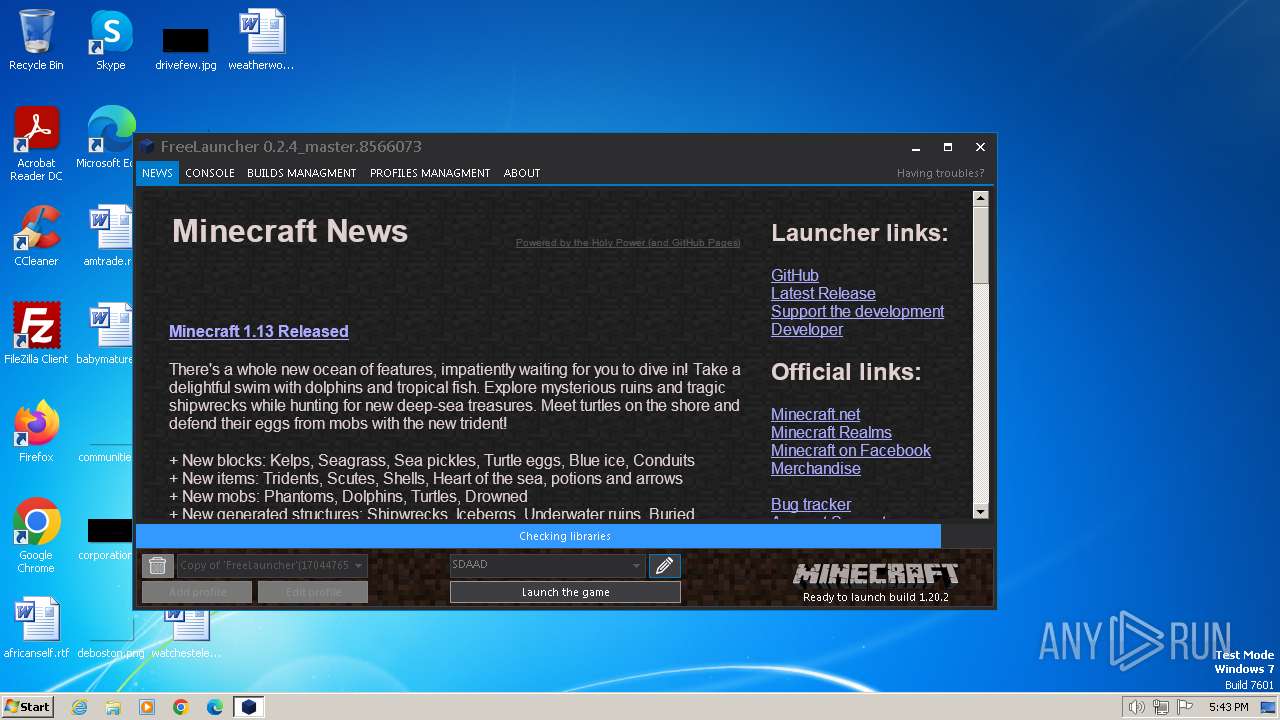Select the amtrade document desktop icon
Viewport: 1280px width, 720px height.
point(109,236)
